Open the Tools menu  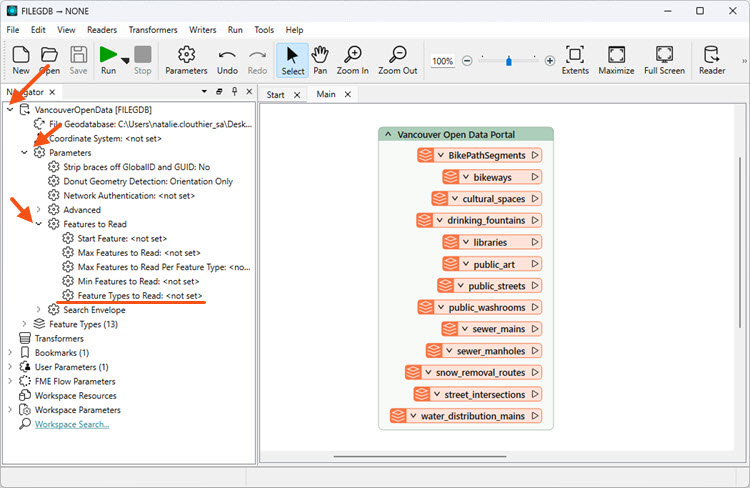[264, 30]
